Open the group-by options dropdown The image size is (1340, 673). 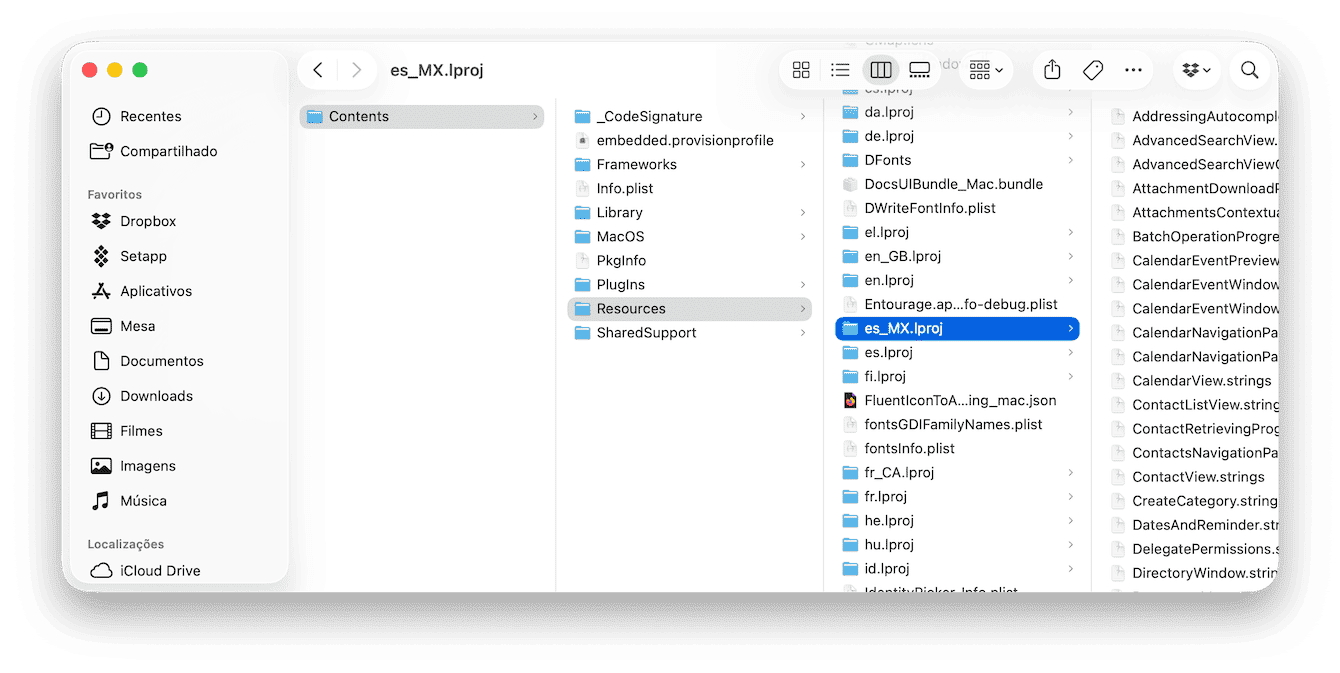click(x=986, y=70)
